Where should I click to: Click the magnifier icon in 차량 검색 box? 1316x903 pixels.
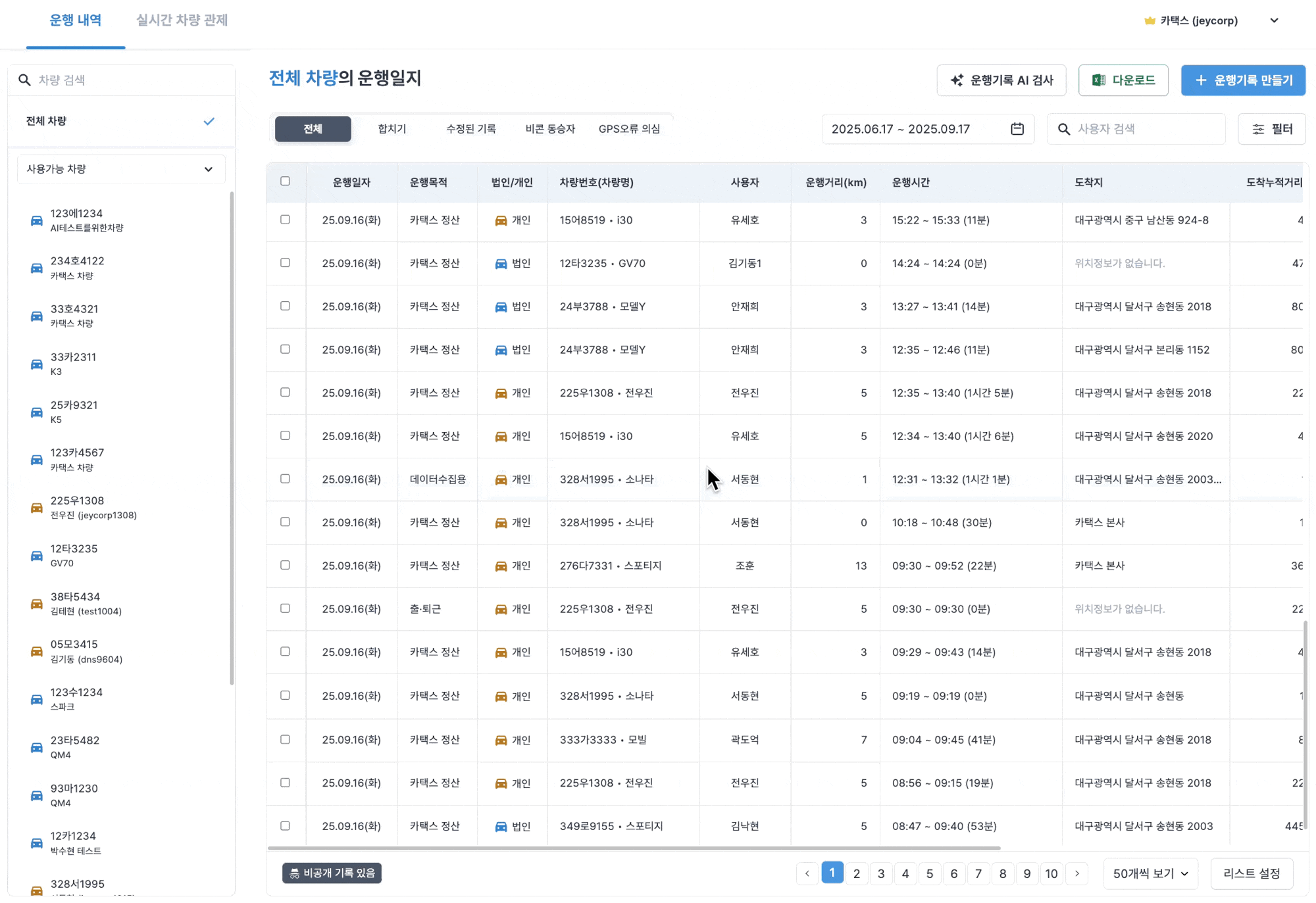(x=24, y=80)
